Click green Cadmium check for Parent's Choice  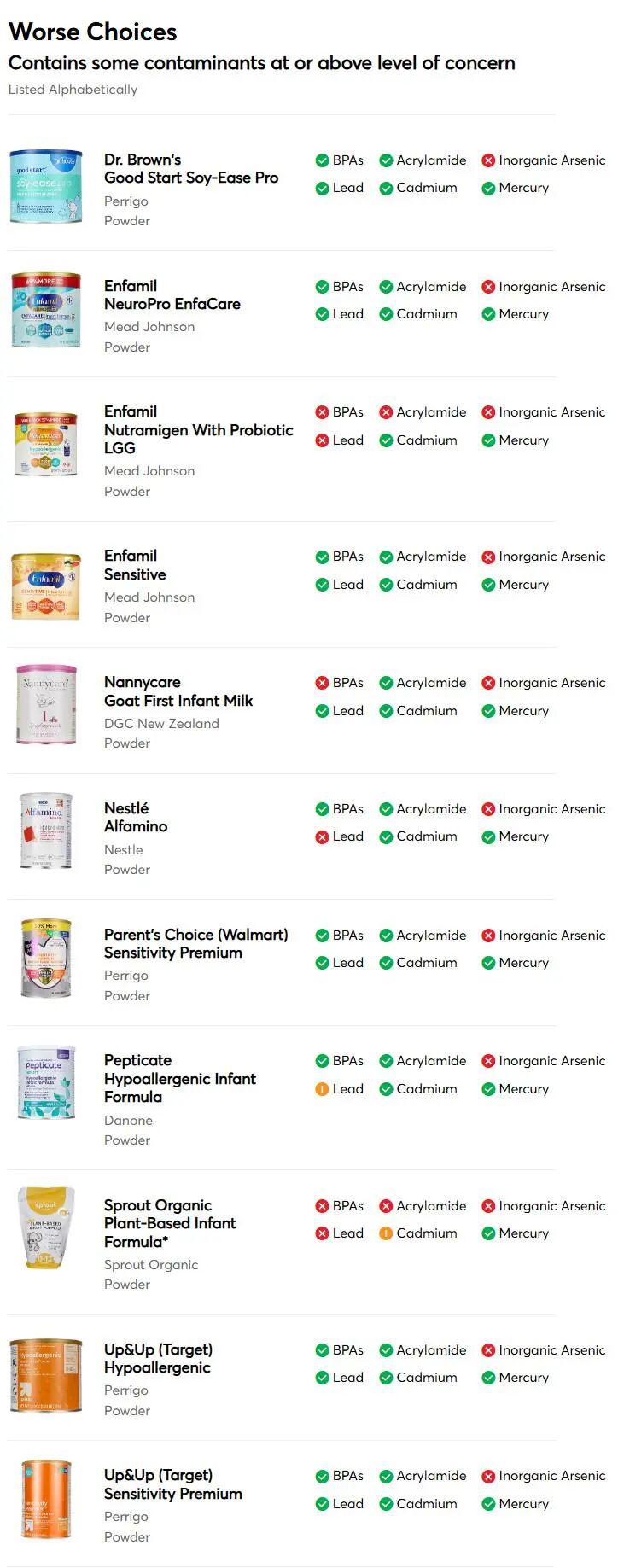pos(386,963)
